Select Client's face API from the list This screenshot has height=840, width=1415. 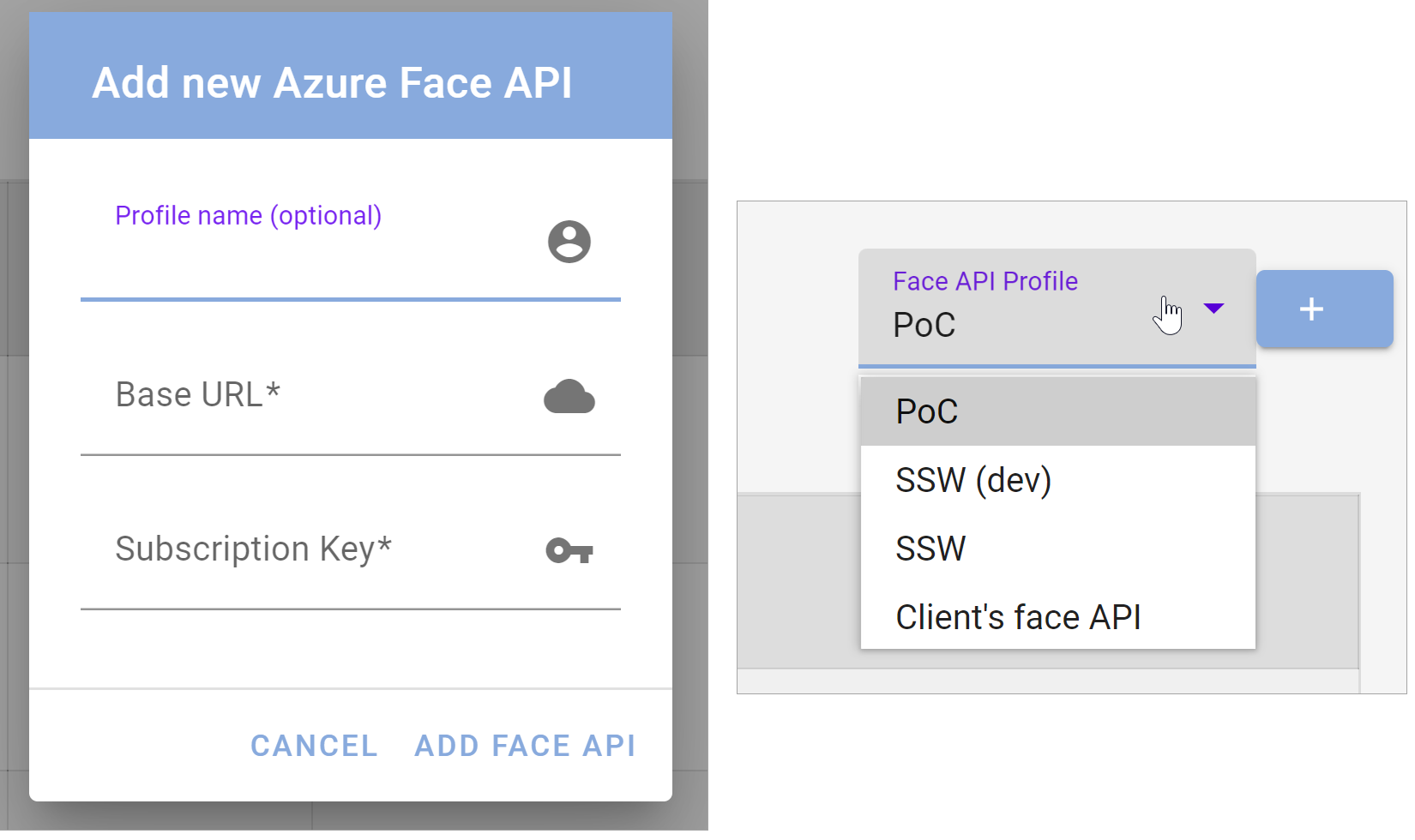pos(1058,616)
